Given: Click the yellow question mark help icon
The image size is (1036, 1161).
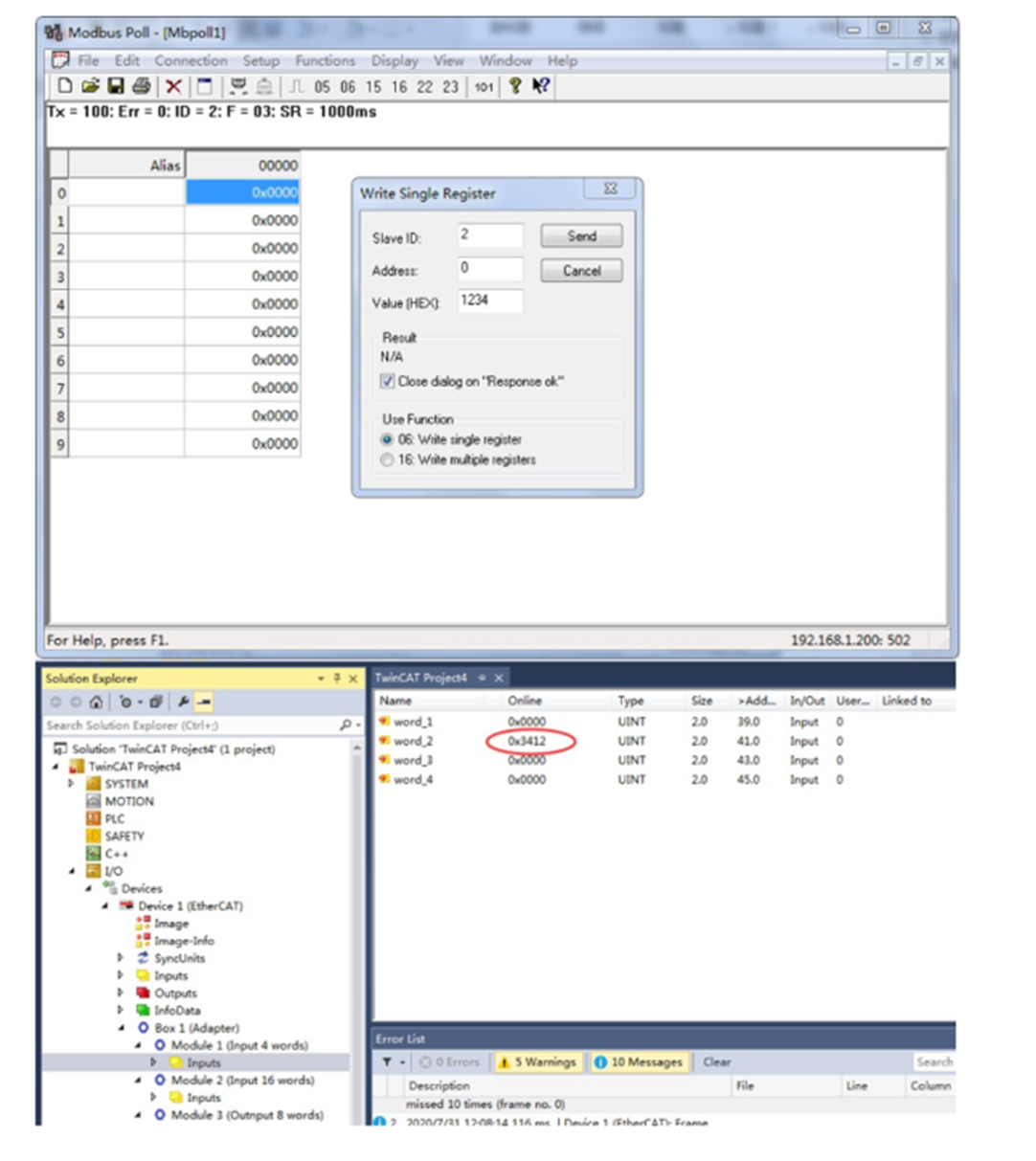Looking at the screenshot, I should tap(515, 86).
